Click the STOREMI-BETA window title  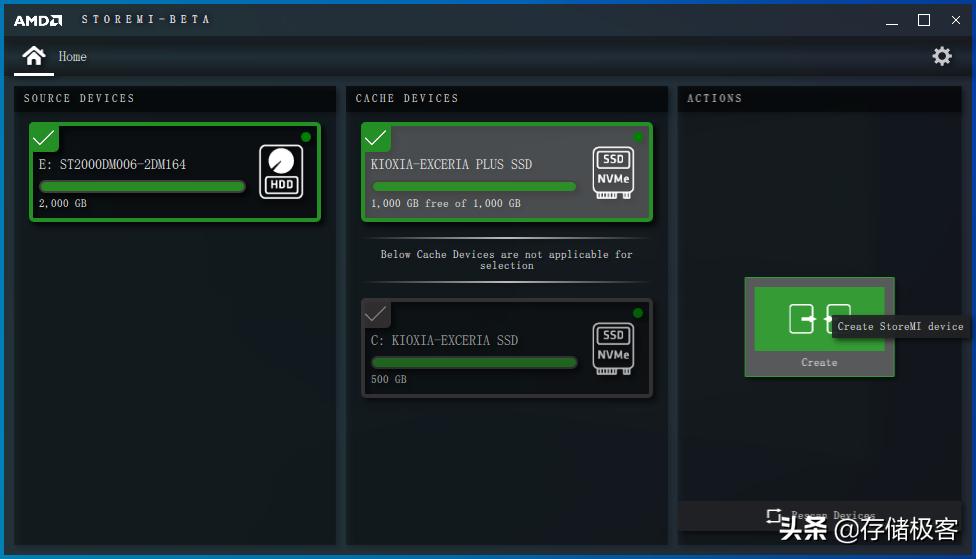pos(146,20)
